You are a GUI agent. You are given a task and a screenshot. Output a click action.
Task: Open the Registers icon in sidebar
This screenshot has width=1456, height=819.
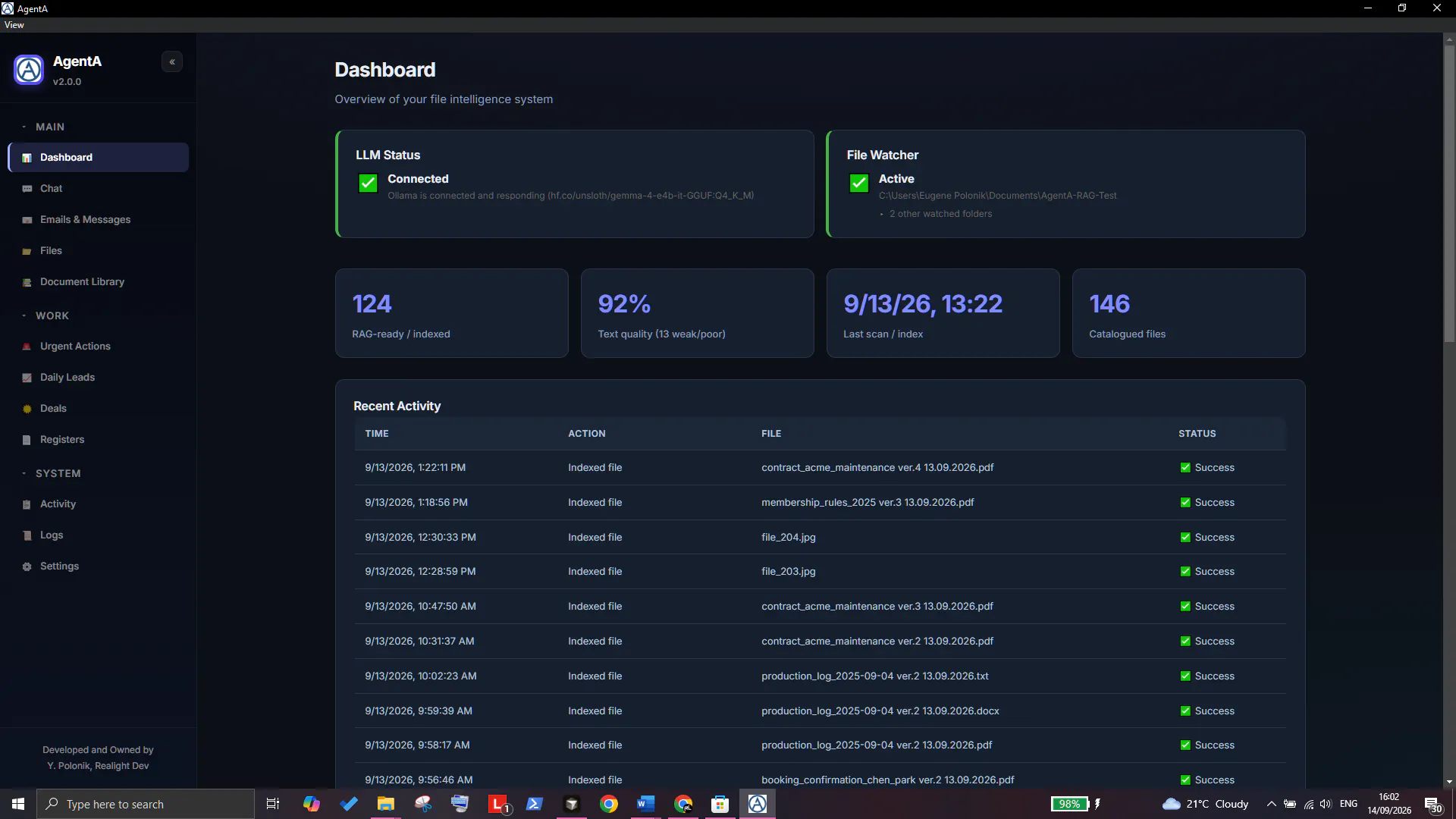click(27, 440)
